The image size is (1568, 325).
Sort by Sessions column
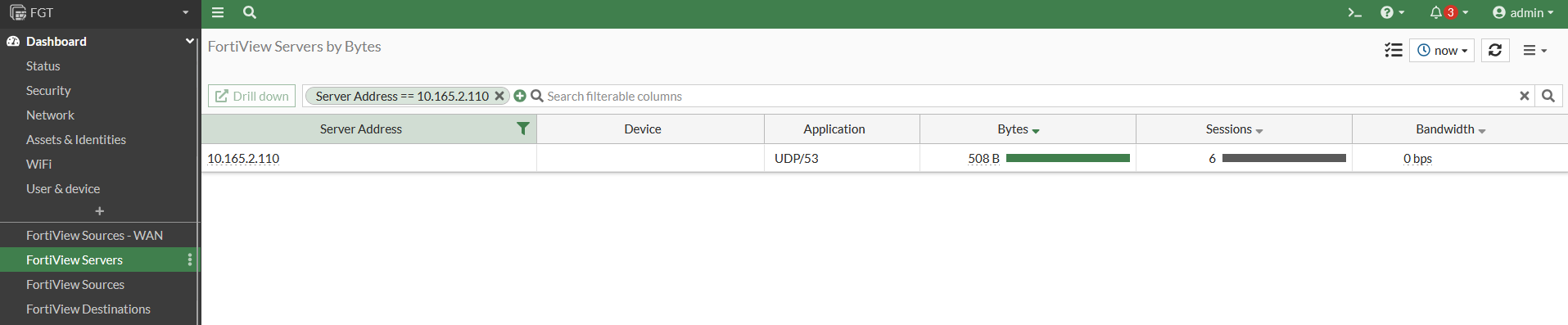tap(1234, 129)
